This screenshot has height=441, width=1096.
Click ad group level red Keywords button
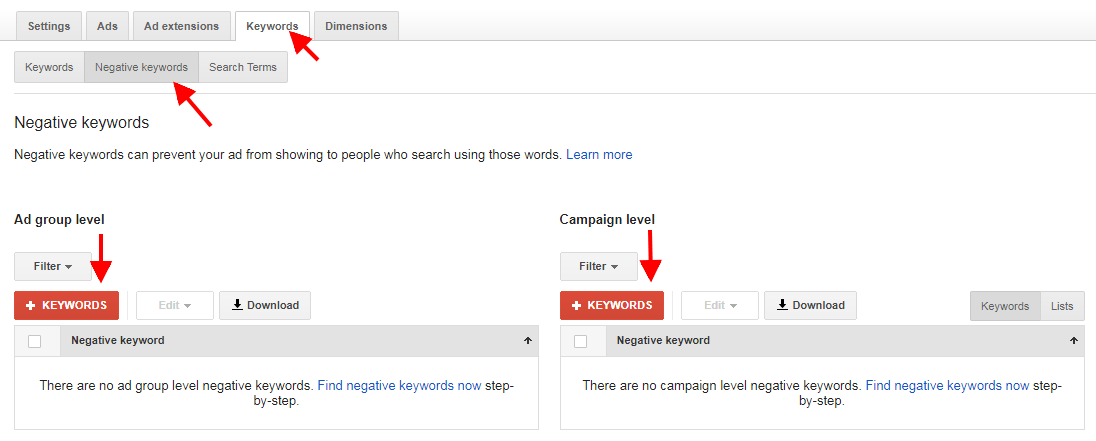click(66, 306)
